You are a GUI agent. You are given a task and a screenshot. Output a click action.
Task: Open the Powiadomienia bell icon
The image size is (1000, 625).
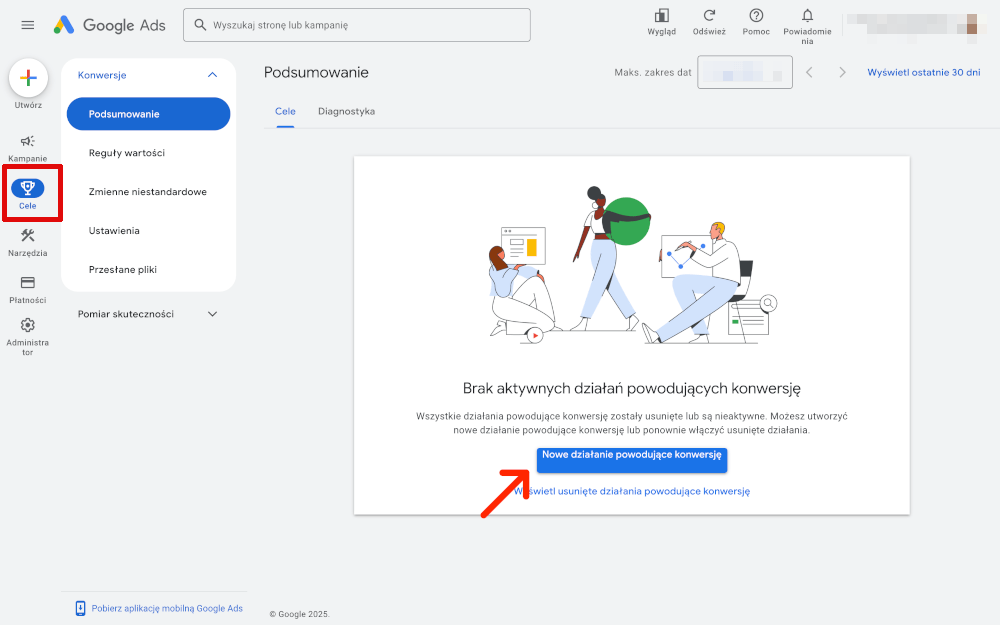click(806, 16)
